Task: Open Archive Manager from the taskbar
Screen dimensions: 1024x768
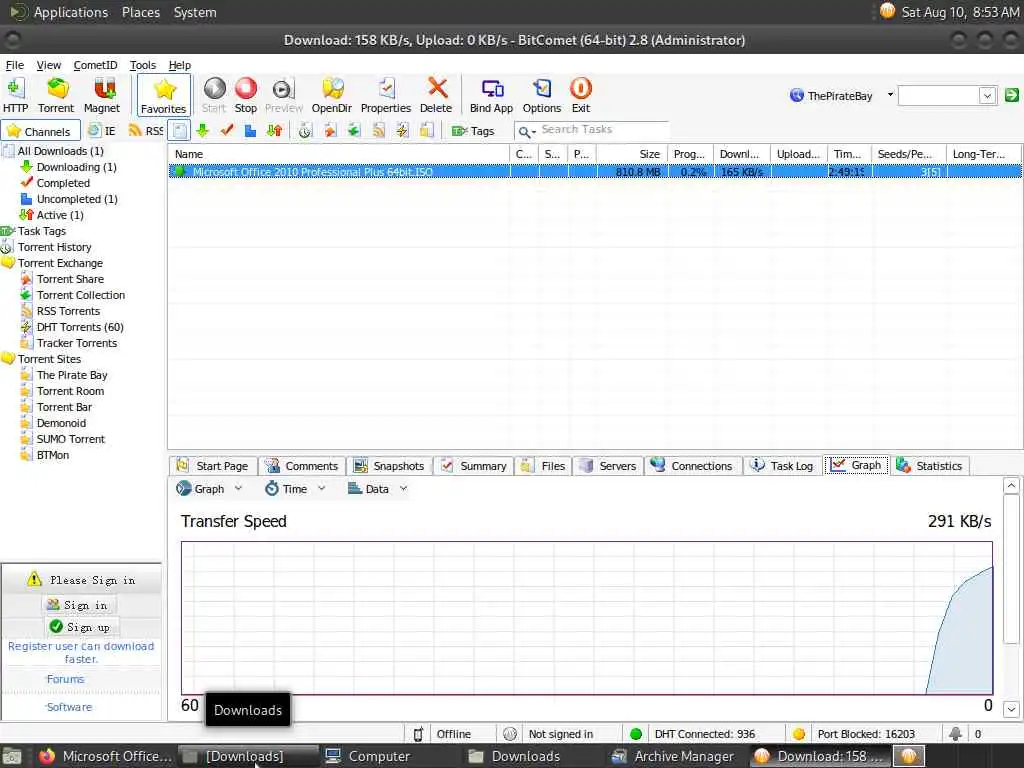Action: 673,756
